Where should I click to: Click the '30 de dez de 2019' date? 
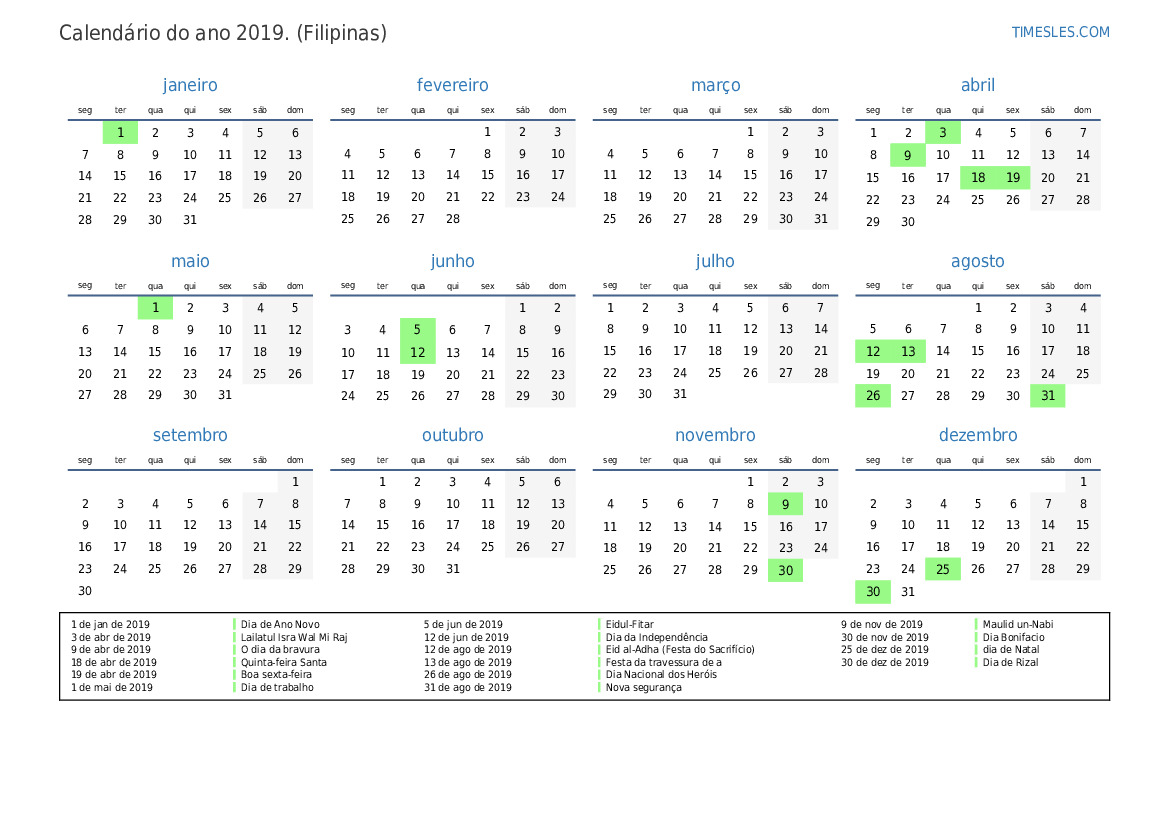(884, 662)
